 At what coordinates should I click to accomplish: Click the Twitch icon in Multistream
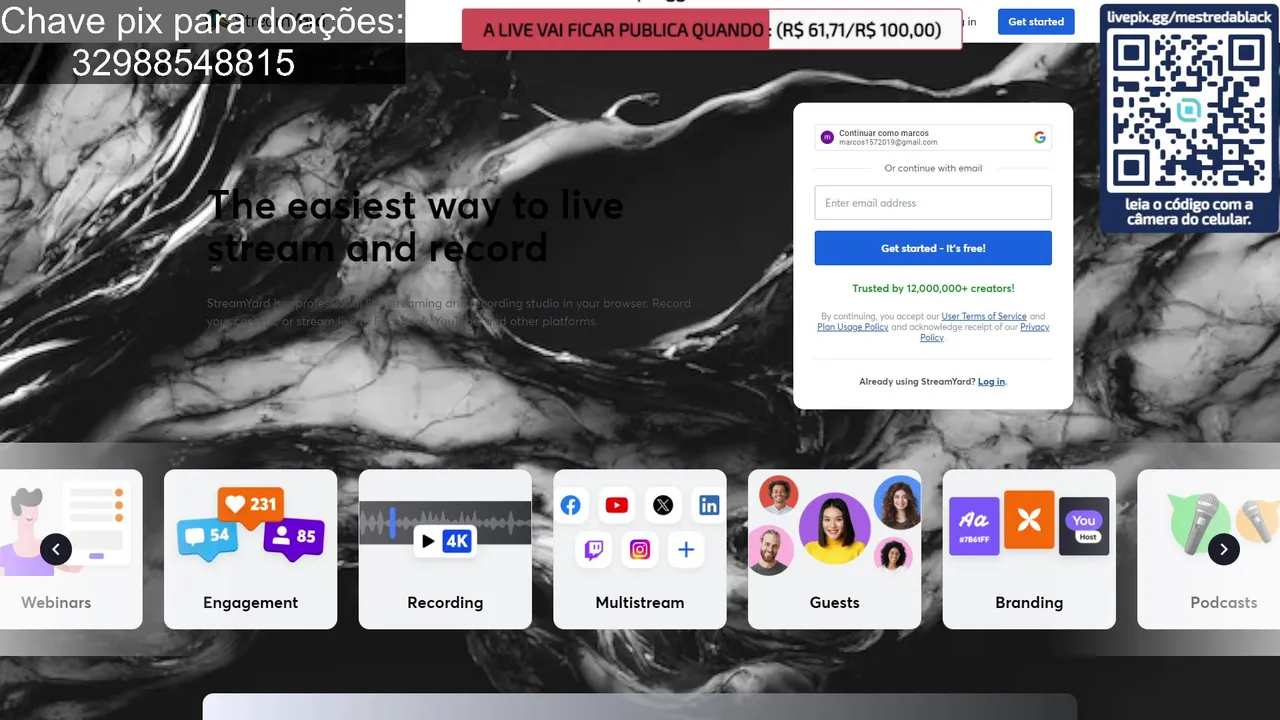pos(594,549)
